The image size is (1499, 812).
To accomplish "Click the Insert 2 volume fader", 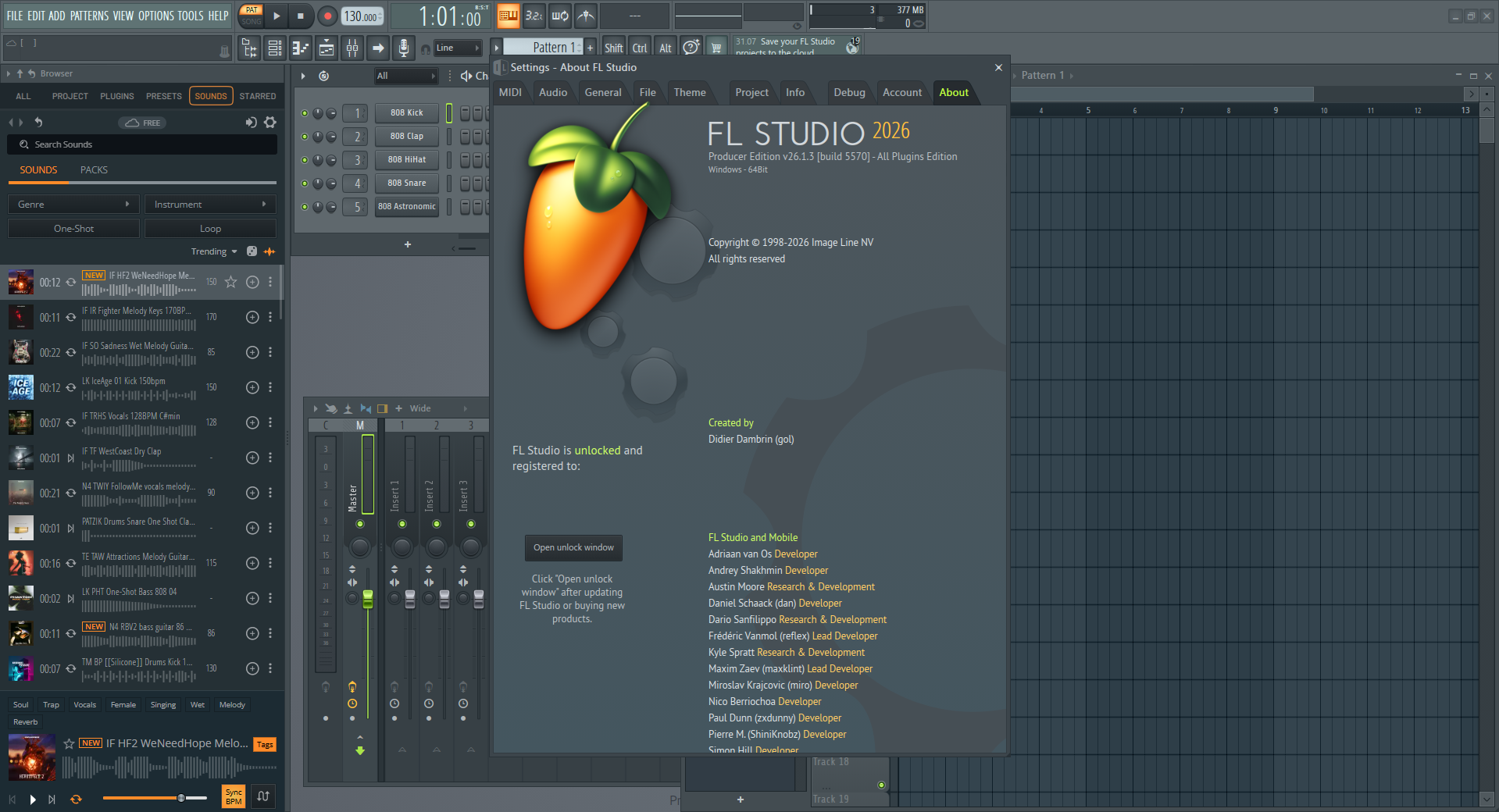I will tap(444, 600).
